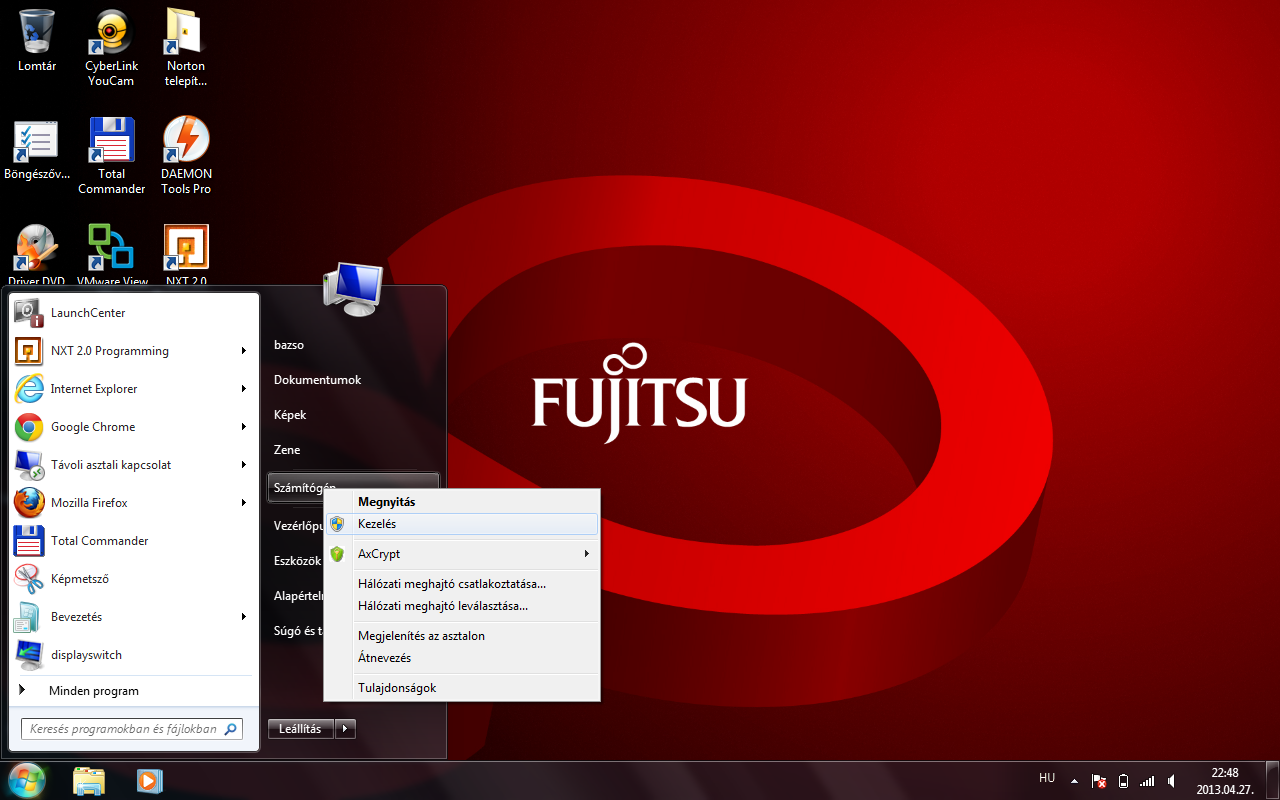Click the user account picture above bazso
Viewport: 1280px width, 800px height.
pyautogui.click(x=353, y=288)
